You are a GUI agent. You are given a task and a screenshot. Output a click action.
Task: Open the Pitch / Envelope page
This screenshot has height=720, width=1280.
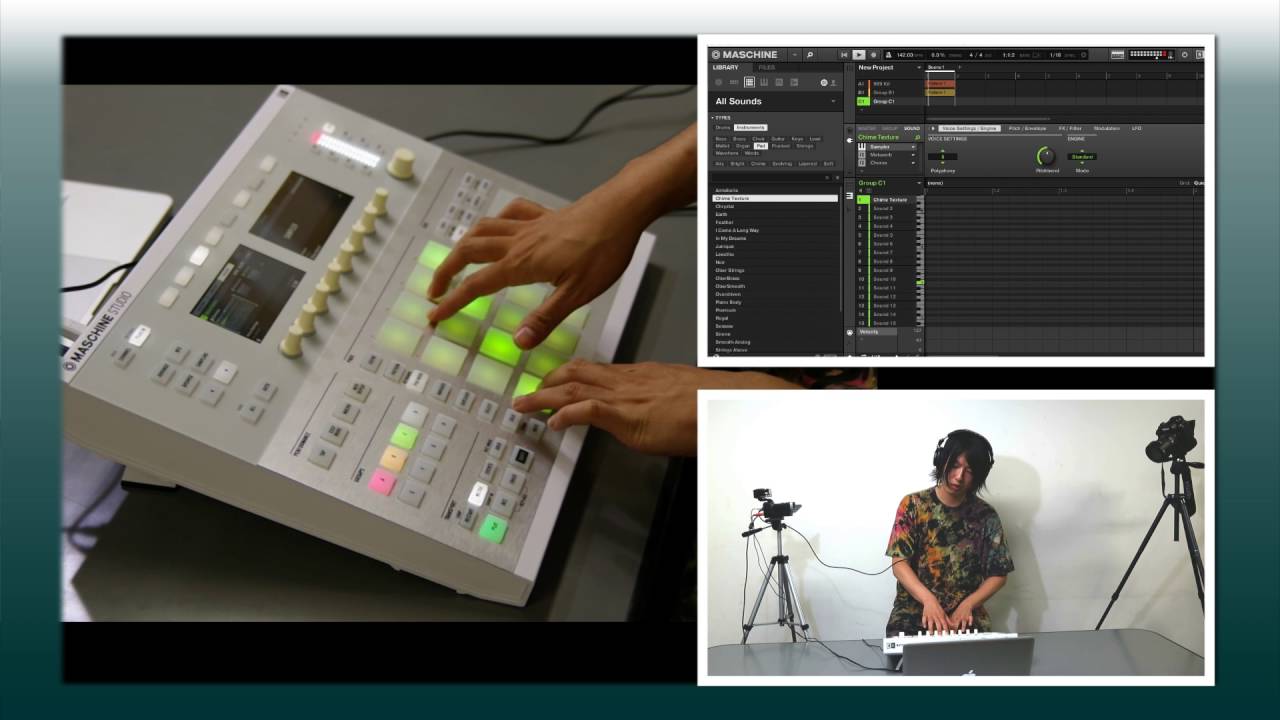tap(1027, 128)
